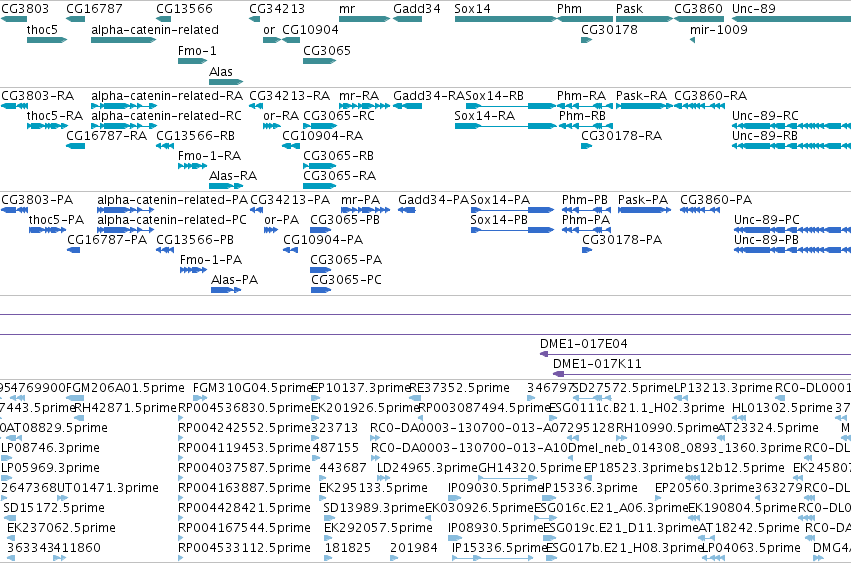Open the CG30178-RA transcript label
The width and height of the screenshot is (851, 563).
(621, 136)
